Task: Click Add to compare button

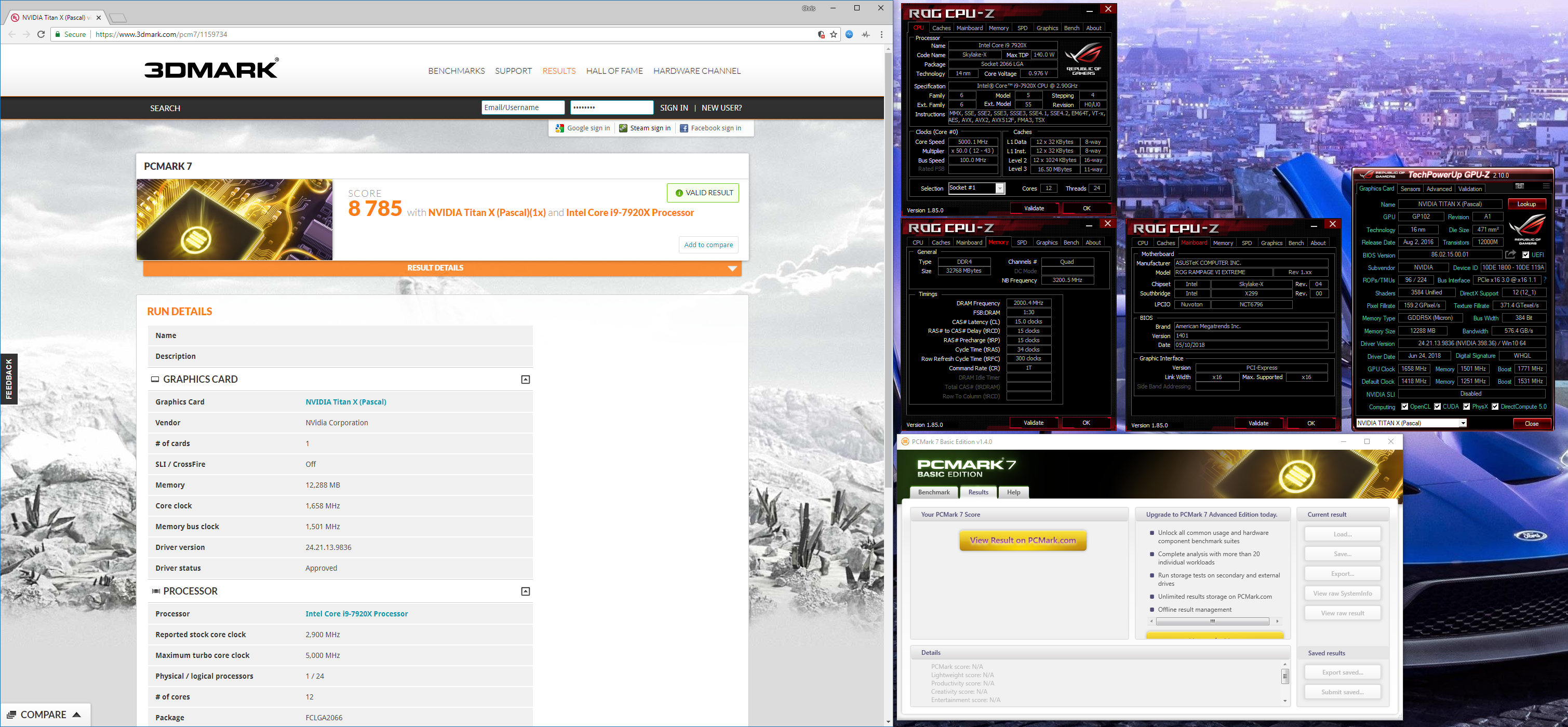Action: pyautogui.click(x=708, y=245)
